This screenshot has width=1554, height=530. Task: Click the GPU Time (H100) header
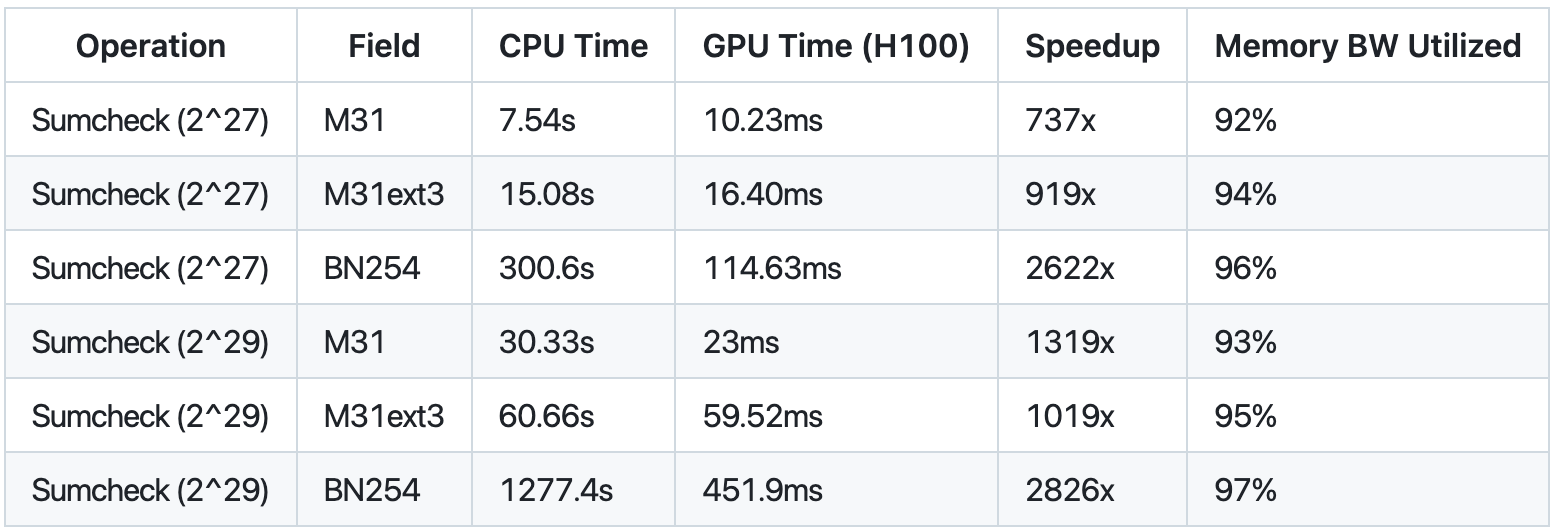(836, 46)
